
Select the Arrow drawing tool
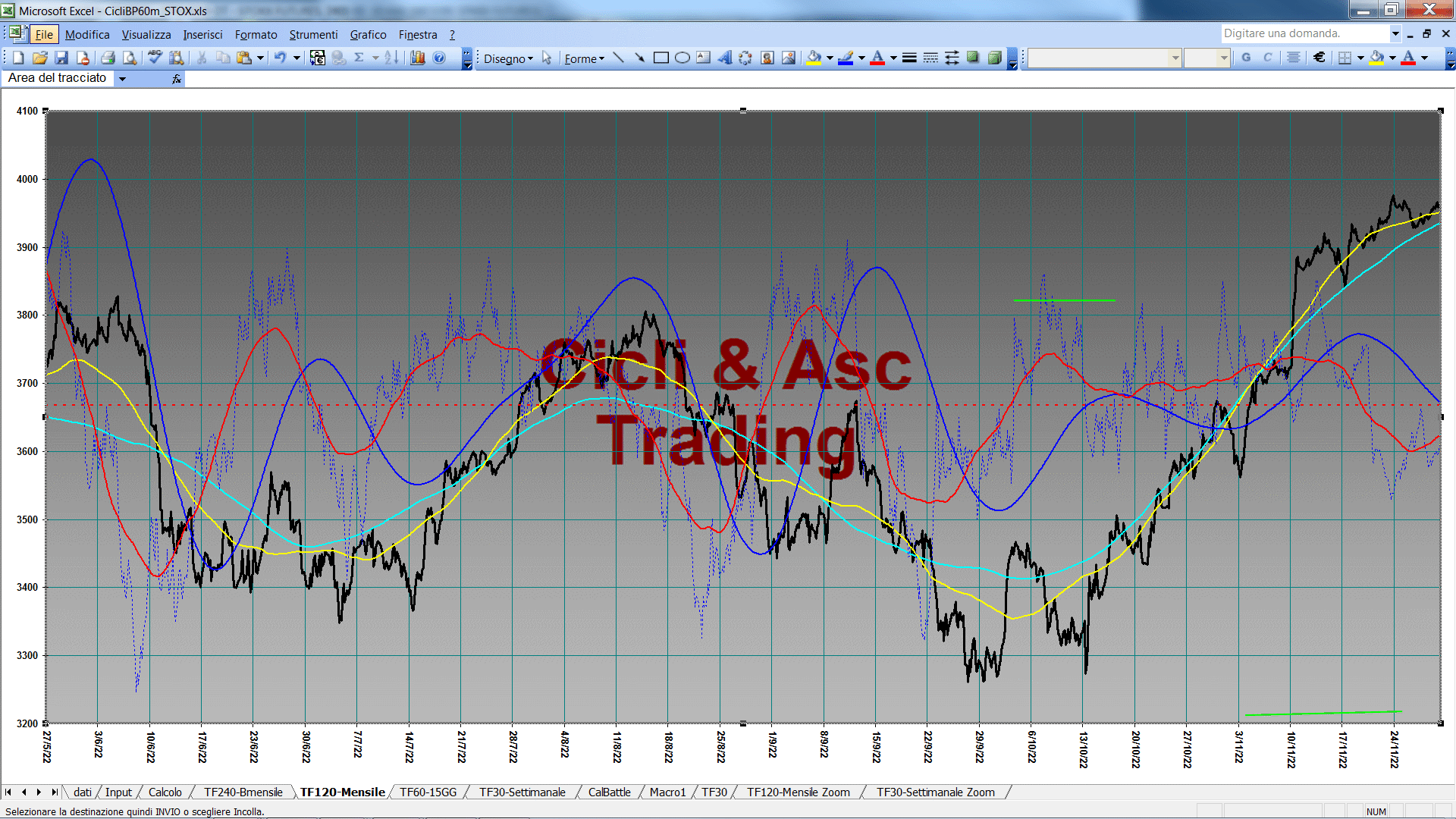(639, 58)
